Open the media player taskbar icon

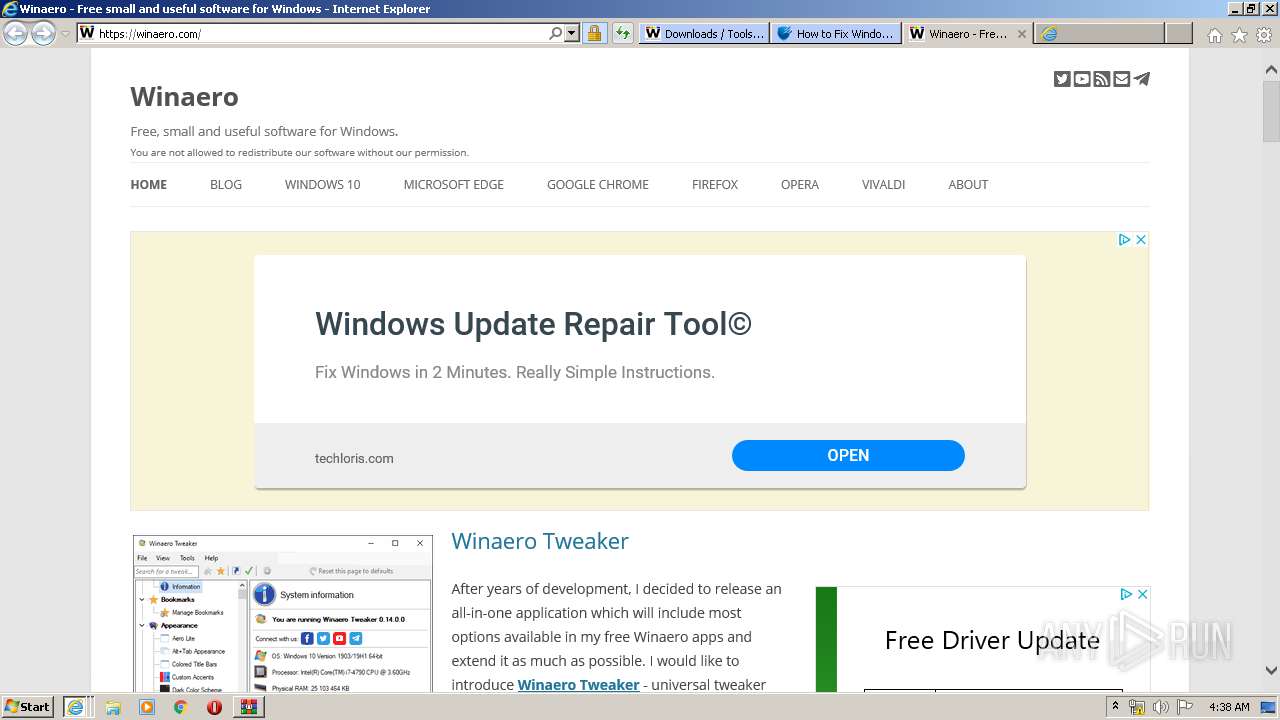click(x=147, y=707)
